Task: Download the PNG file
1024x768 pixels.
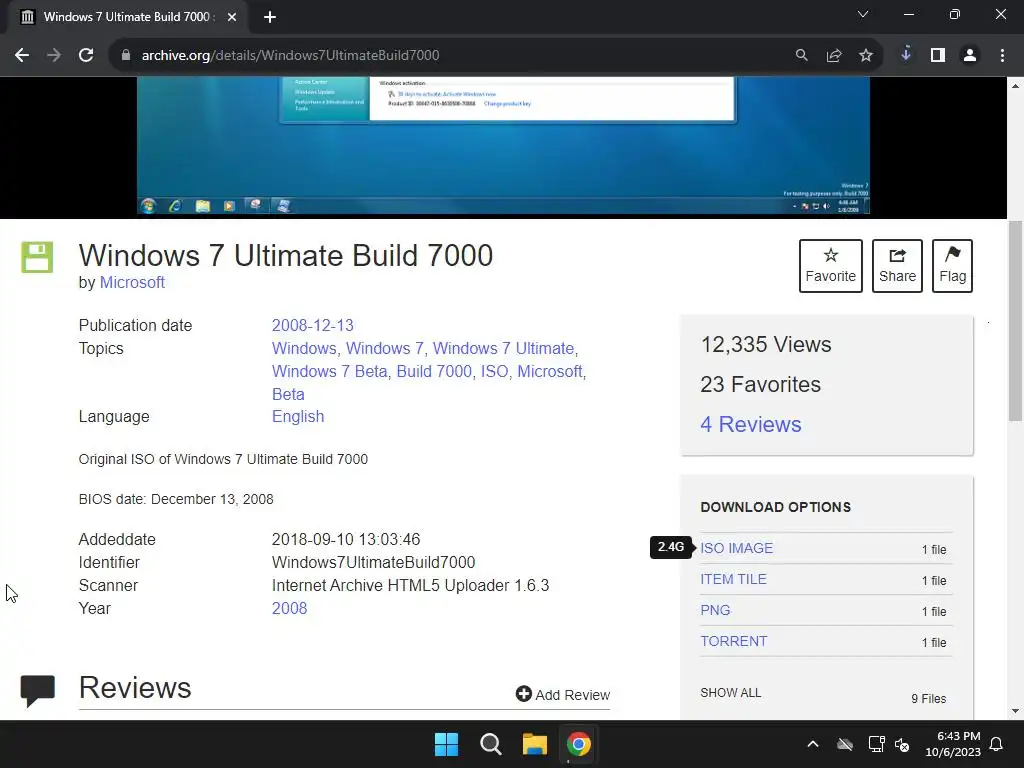Action: pyautogui.click(x=715, y=610)
